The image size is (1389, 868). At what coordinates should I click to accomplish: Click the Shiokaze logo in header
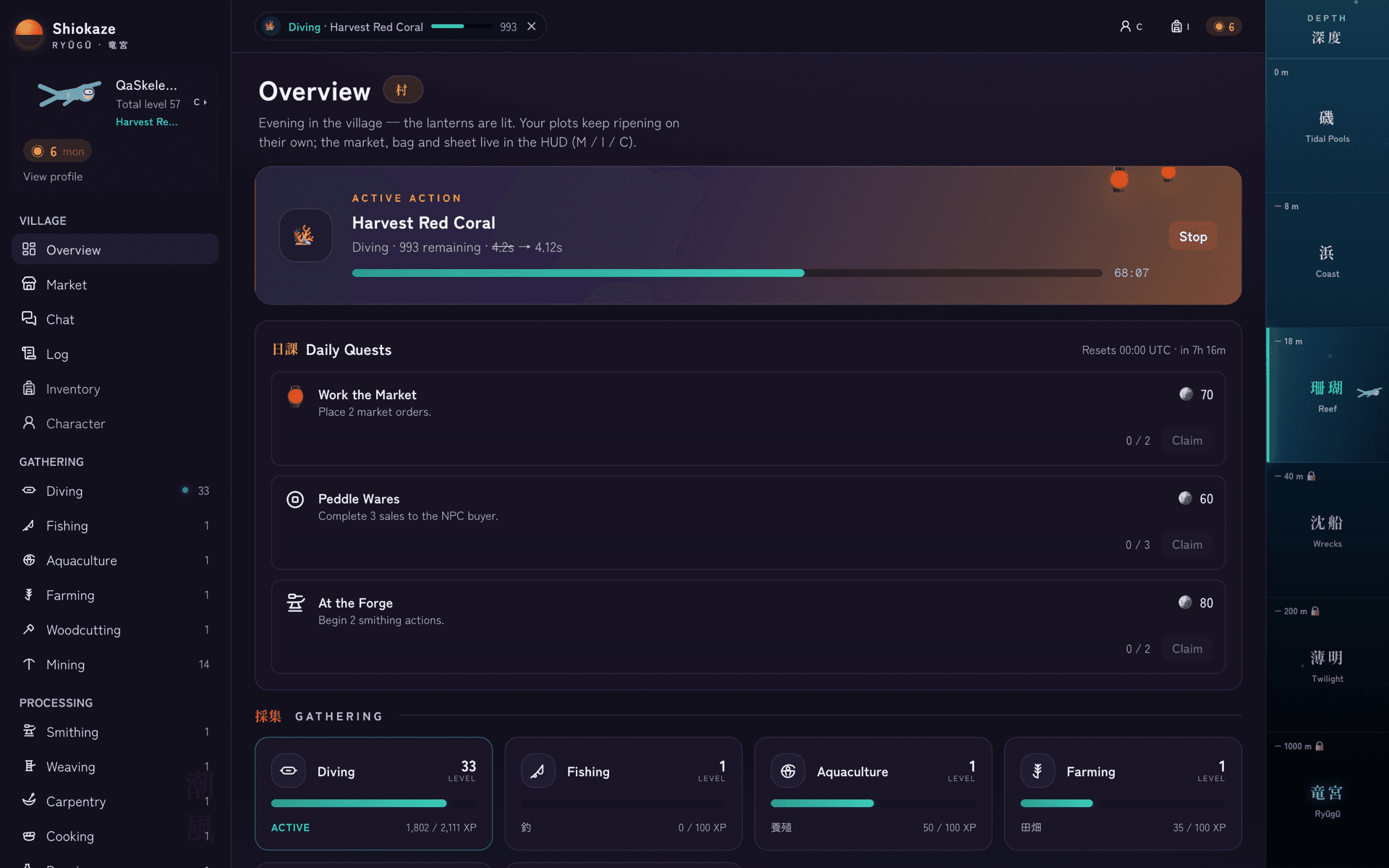[29, 33]
